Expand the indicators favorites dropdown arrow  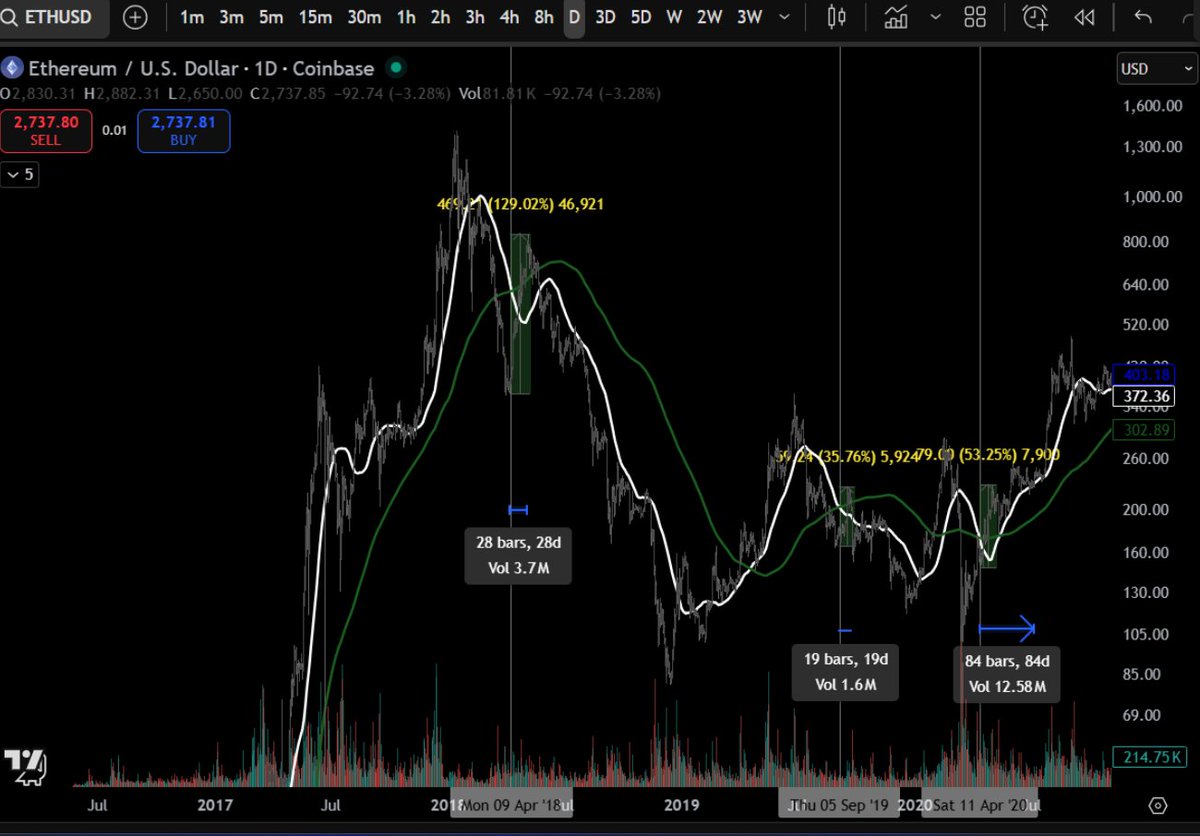click(935, 17)
